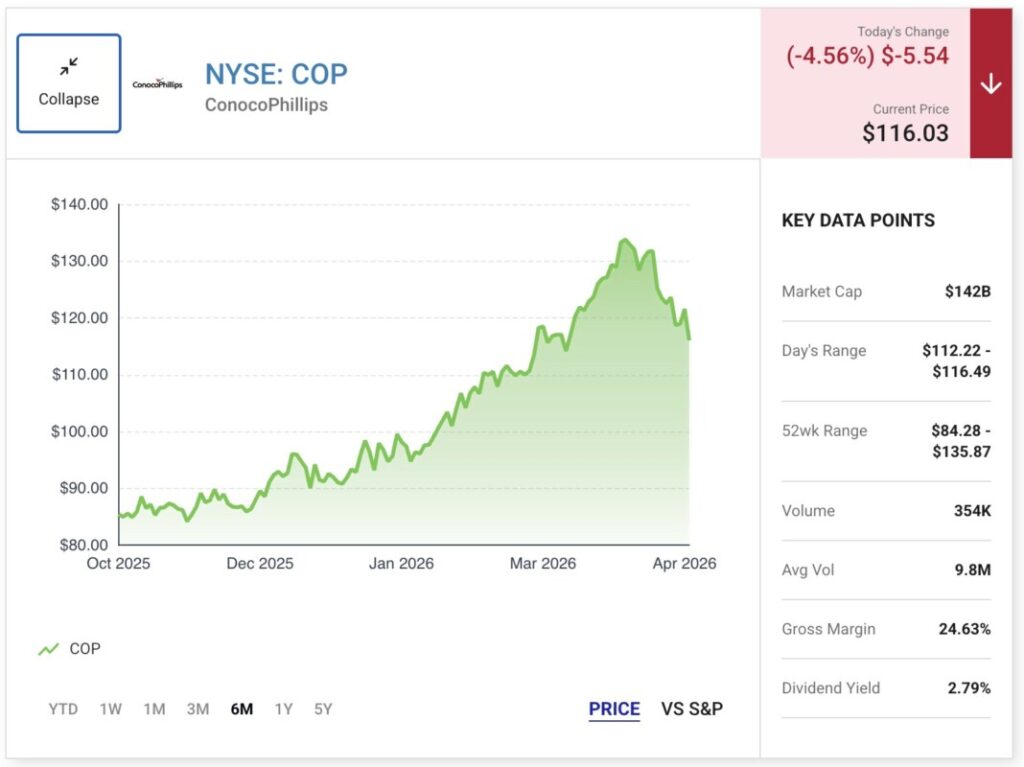Click the Current Price $116.03 value

tap(905, 132)
